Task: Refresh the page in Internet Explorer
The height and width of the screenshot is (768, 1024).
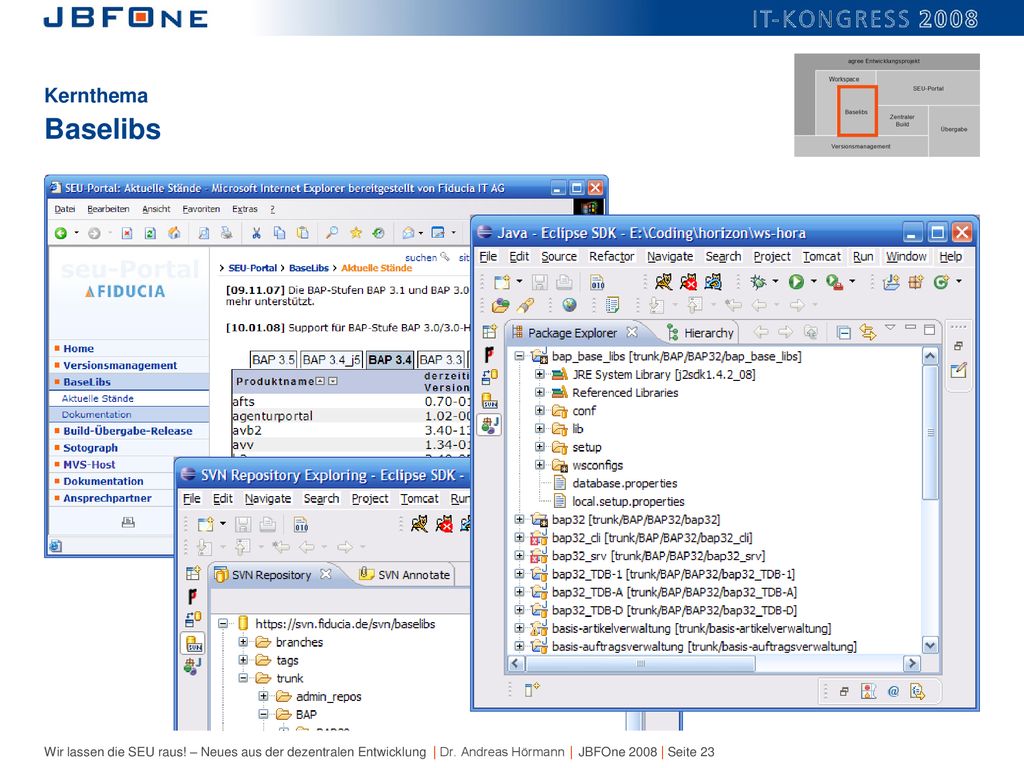Action: point(150,233)
